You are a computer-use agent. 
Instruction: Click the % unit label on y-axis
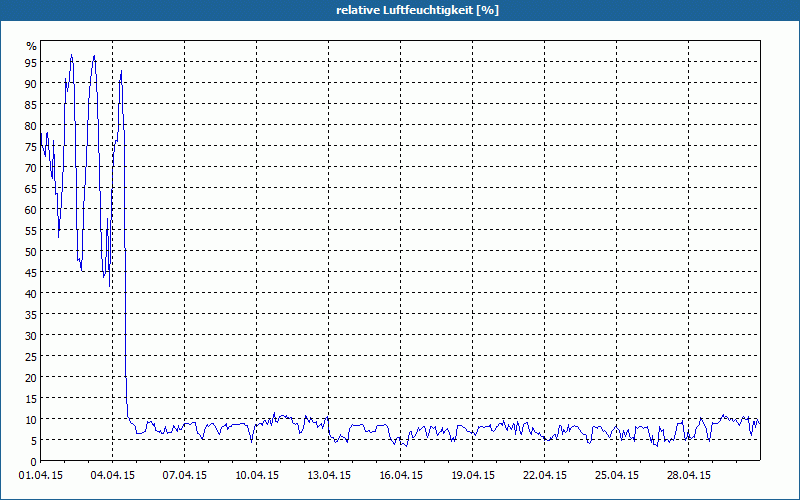click(31, 46)
